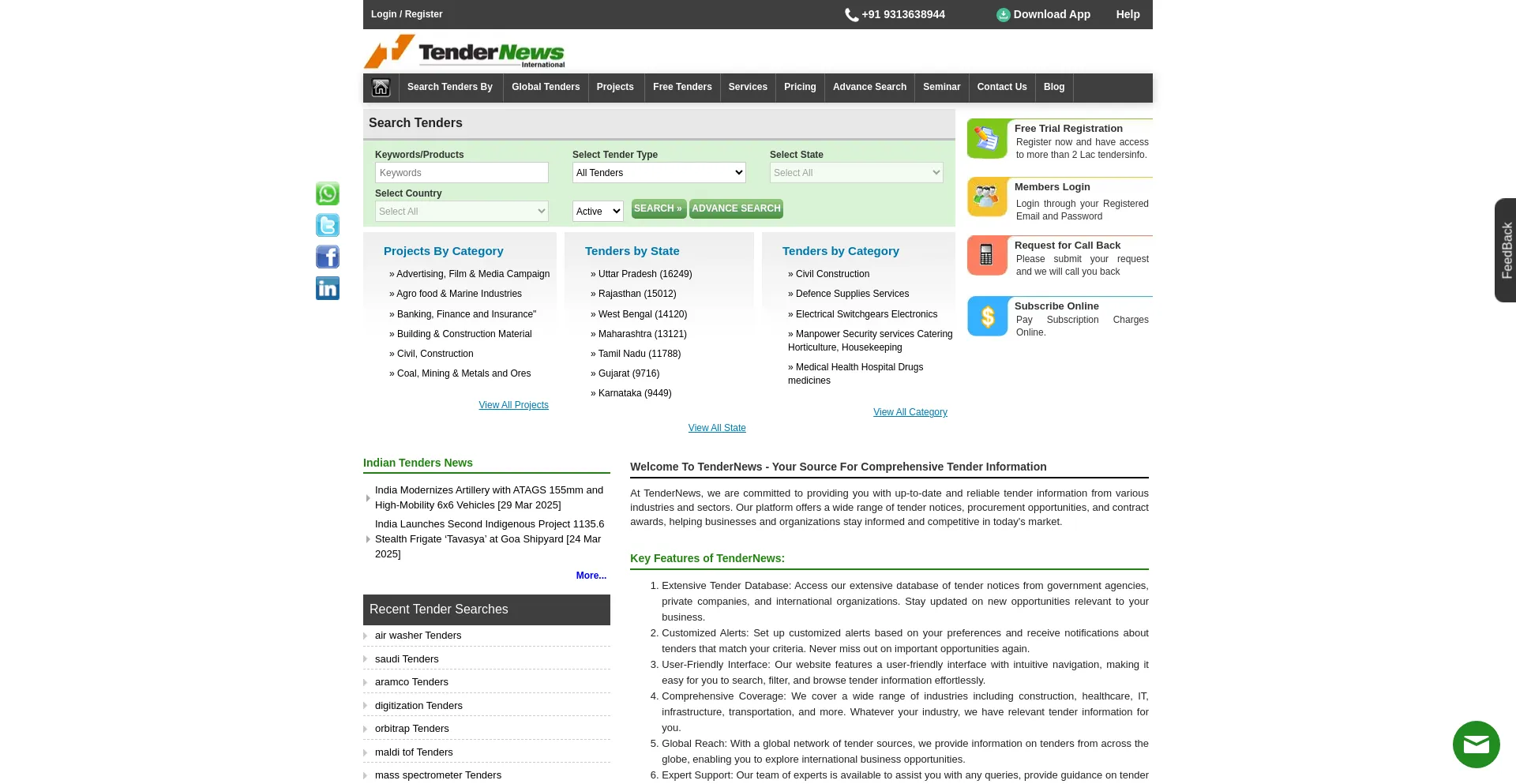Click the green ADVANCE SEARCH button
This screenshot has height=784, width=1516.
736,208
